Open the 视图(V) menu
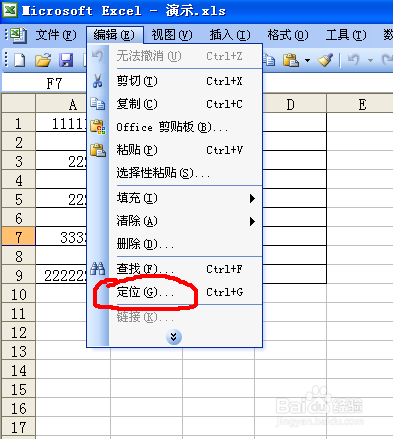Image resolution: width=393 pixels, height=439 pixels. [172, 35]
